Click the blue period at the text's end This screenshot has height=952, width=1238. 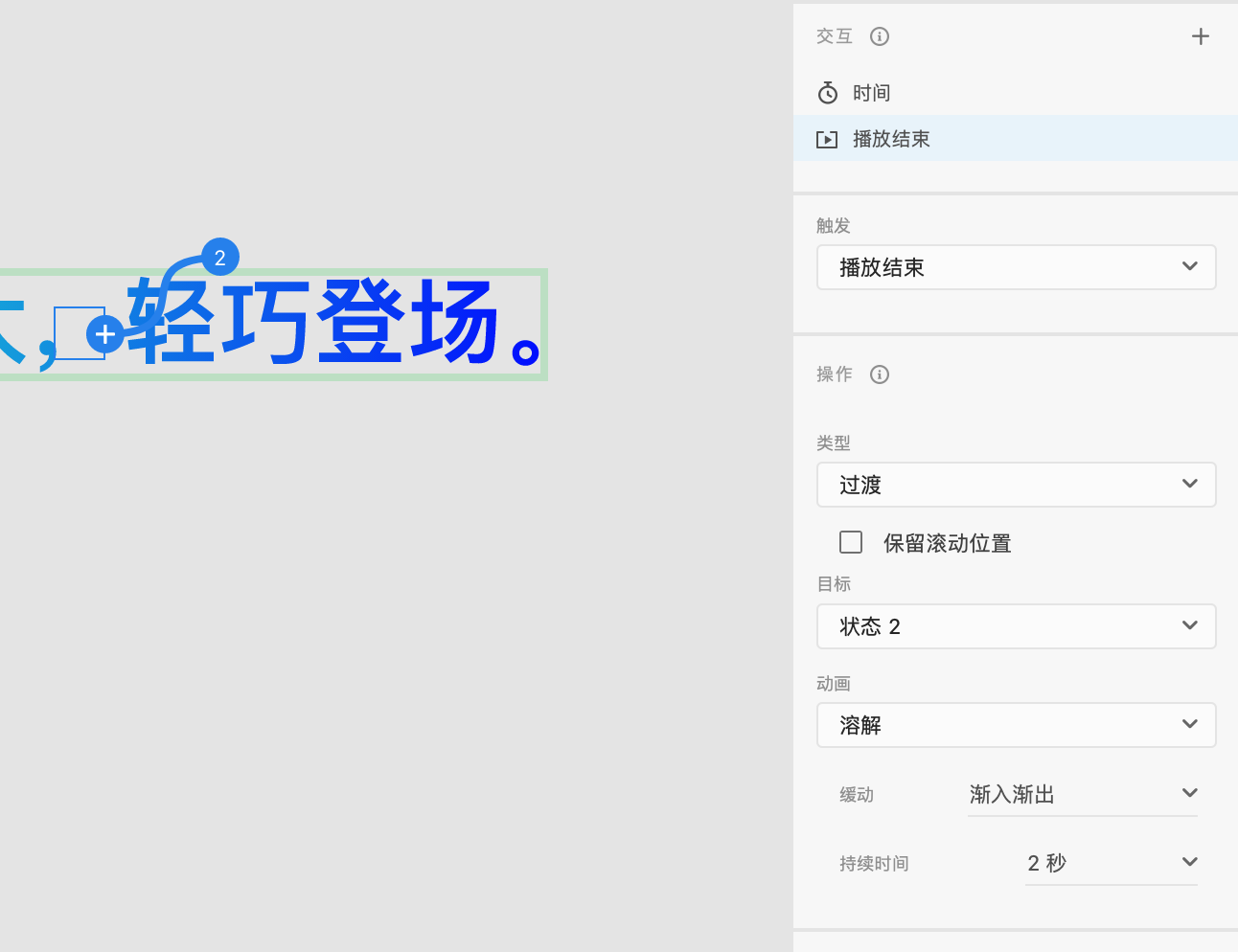[x=526, y=351]
